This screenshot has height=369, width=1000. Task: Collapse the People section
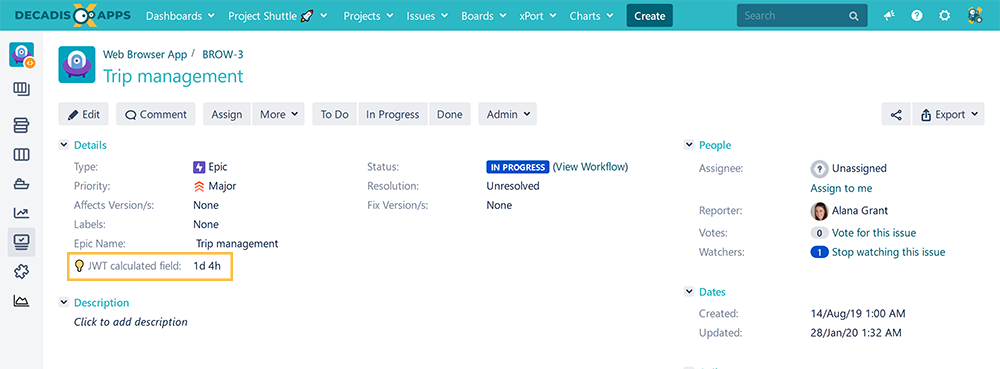(689, 145)
